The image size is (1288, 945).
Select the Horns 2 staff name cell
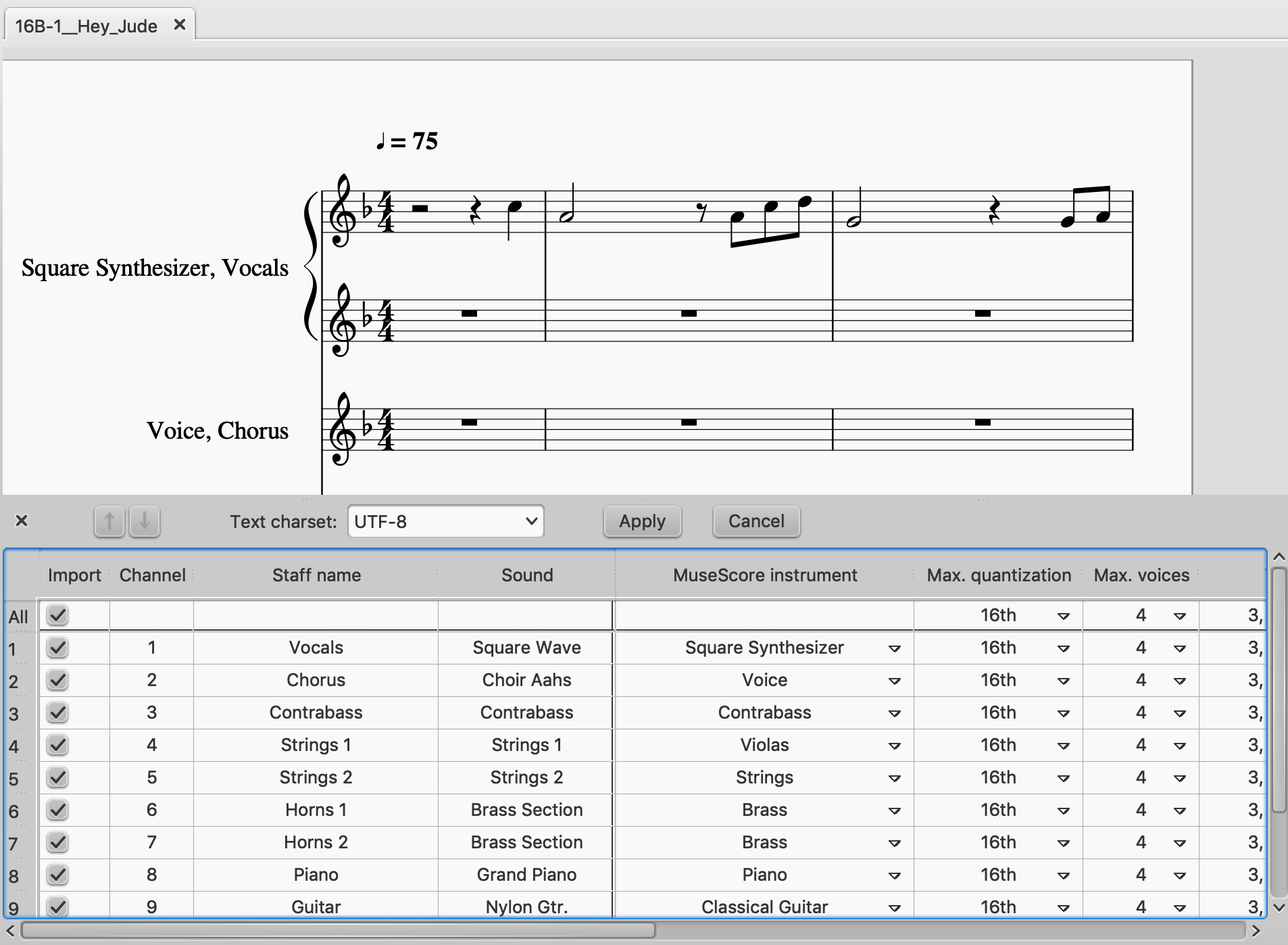(316, 842)
